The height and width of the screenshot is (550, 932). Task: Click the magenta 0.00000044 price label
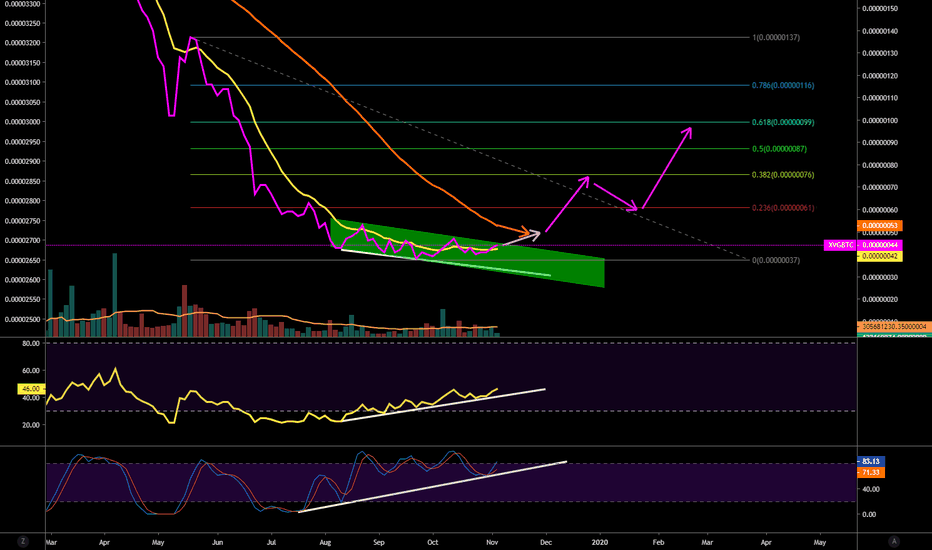coord(880,245)
